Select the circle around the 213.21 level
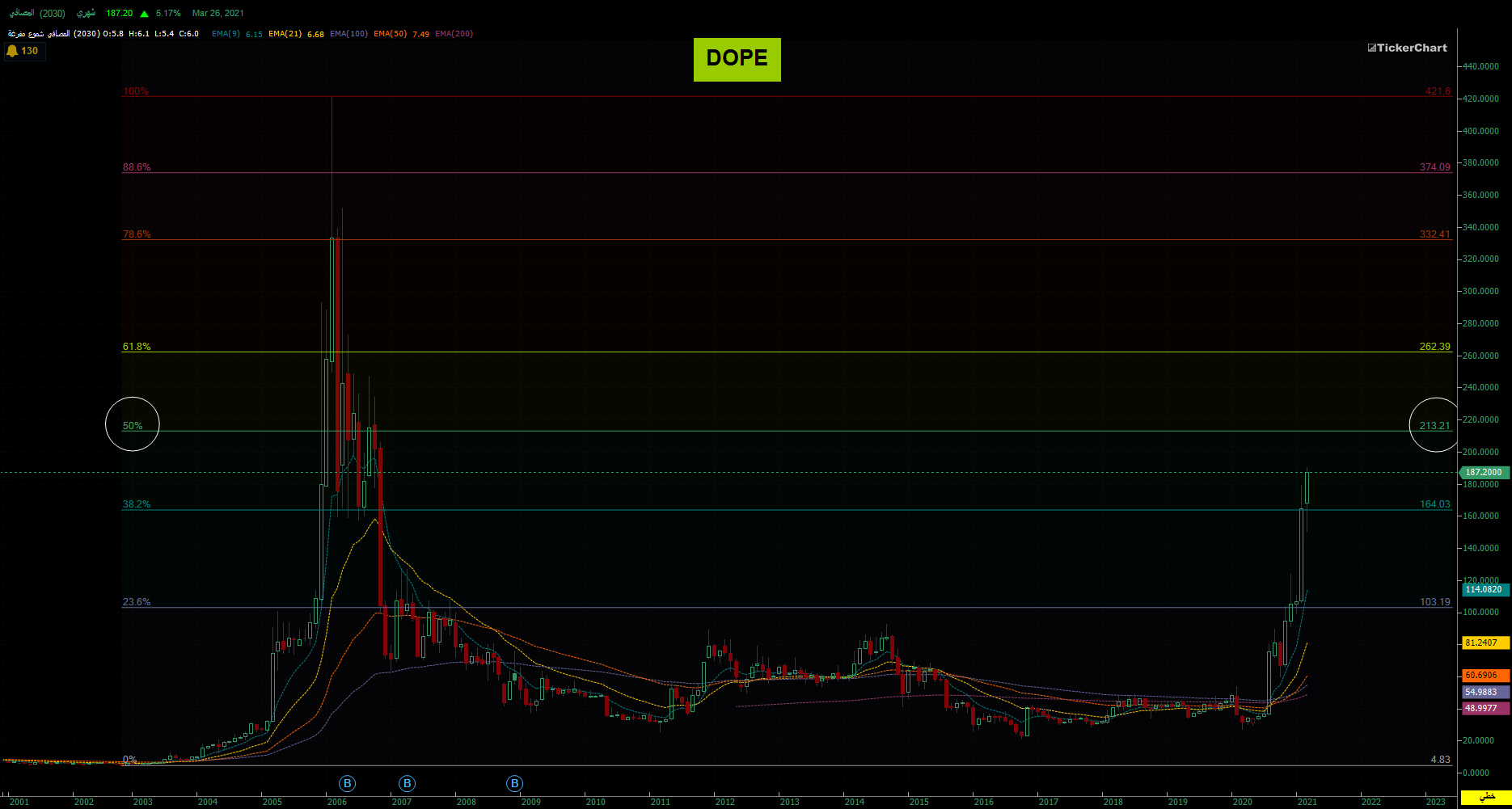This screenshot has width=1512, height=809. click(1436, 424)
